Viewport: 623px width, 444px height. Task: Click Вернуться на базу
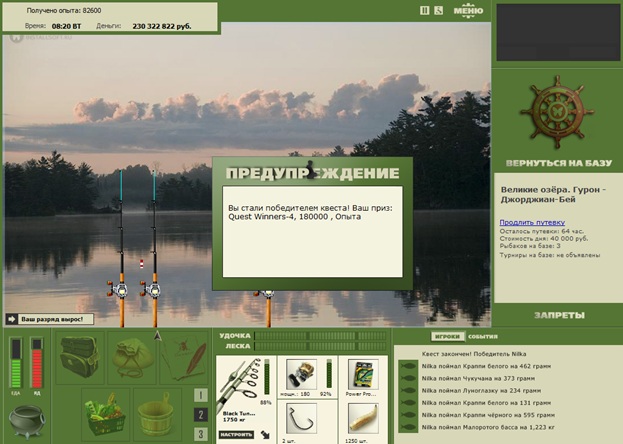tap(559, 163)
